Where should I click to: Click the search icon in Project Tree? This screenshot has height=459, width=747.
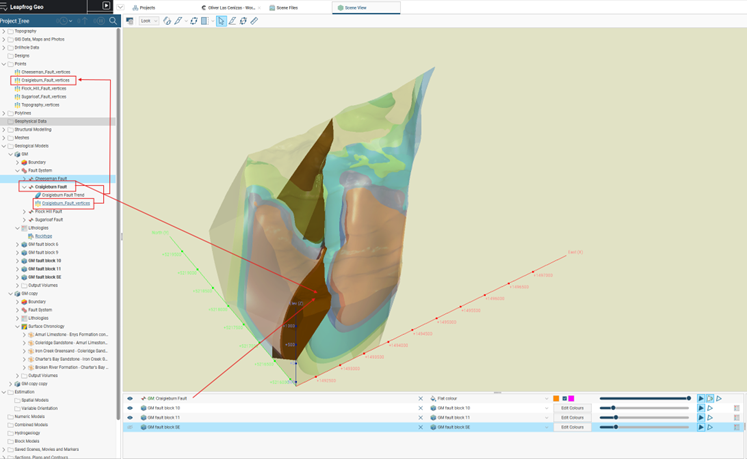112,20
